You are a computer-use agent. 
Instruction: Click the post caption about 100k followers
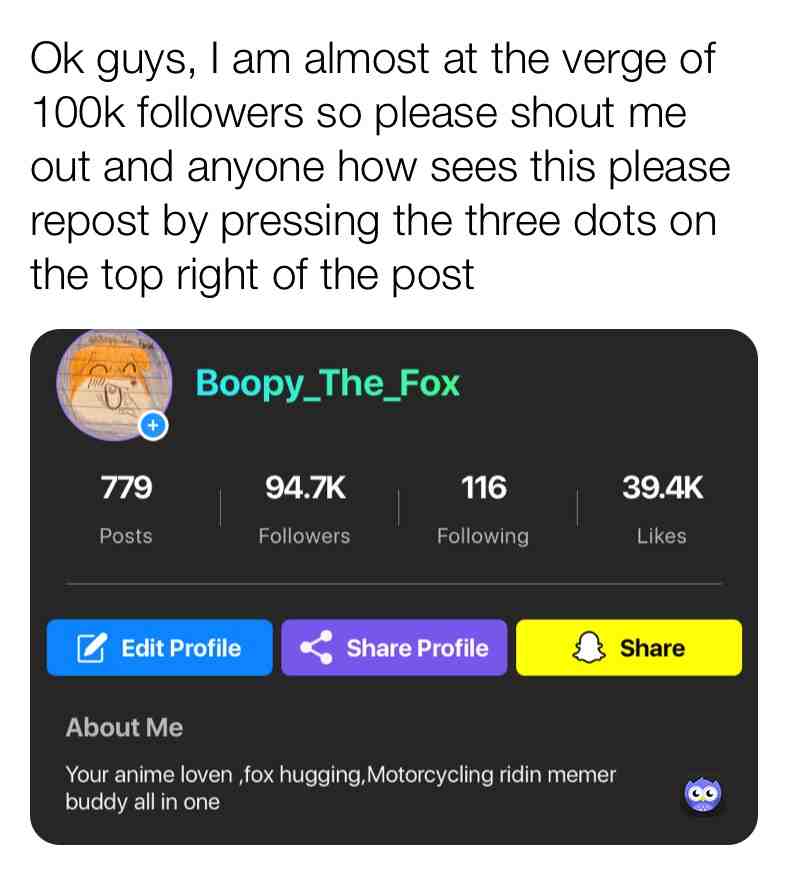click(379, 166)
